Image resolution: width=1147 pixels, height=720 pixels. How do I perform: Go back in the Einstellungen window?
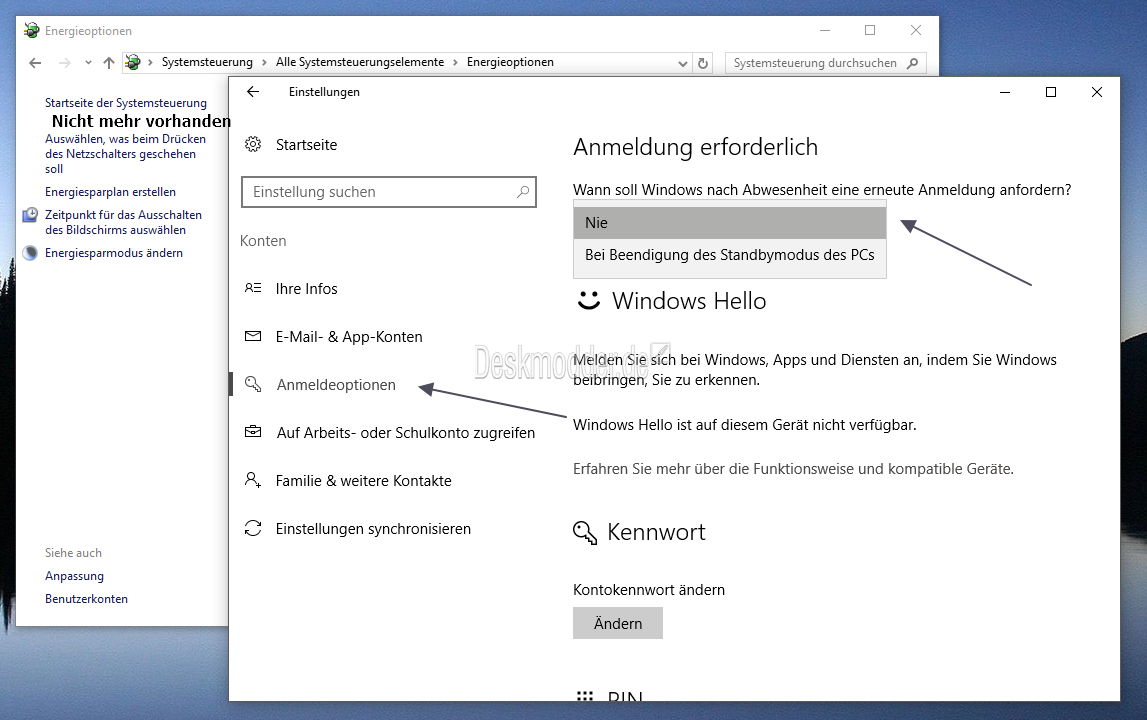pos(253,91)
